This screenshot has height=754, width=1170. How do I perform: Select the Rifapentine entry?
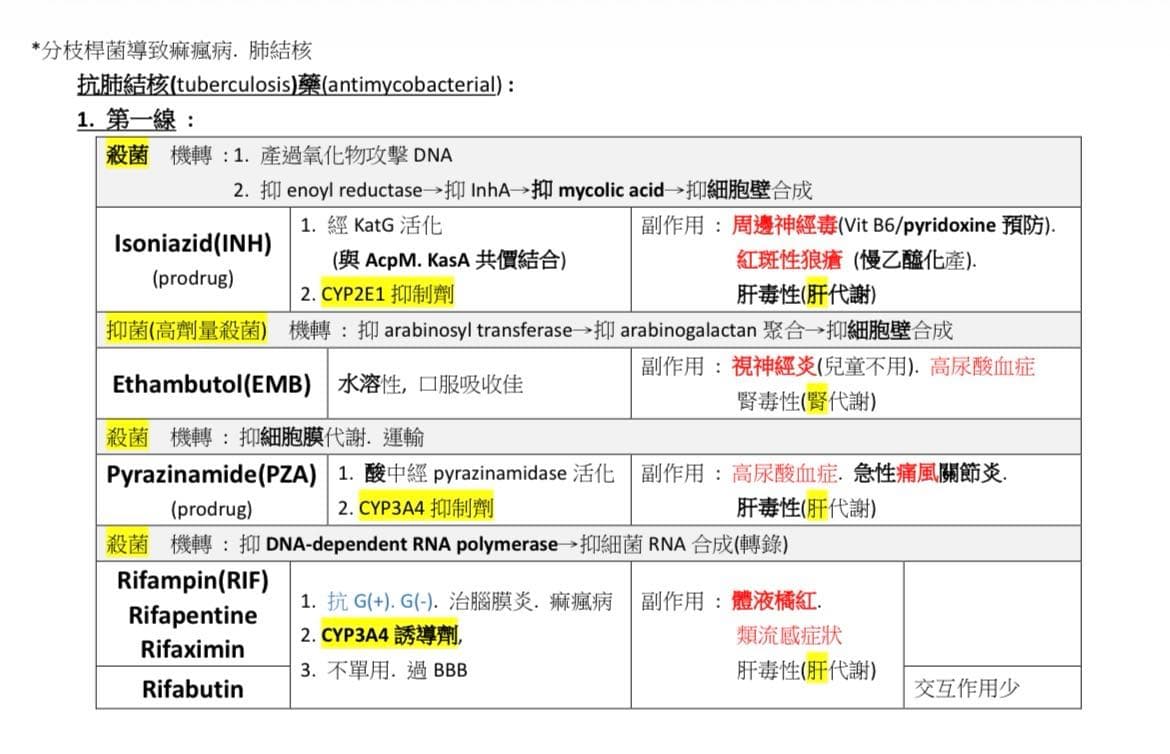coord(193,615)
